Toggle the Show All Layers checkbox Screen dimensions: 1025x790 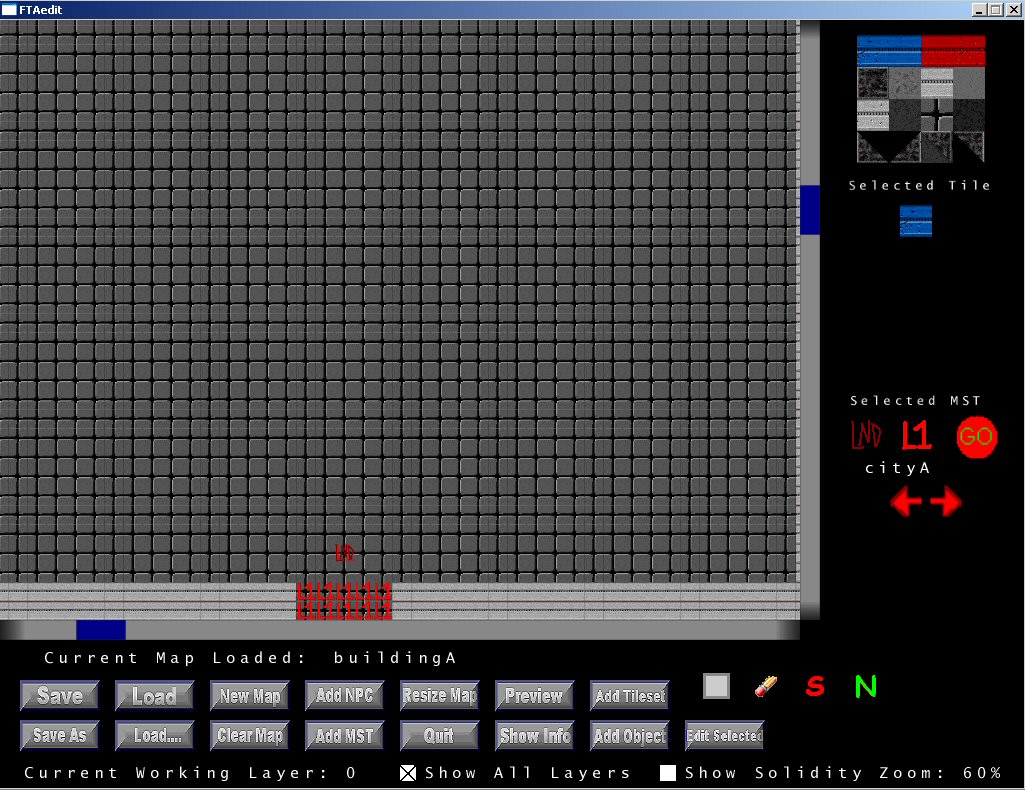tap(408, 773)
